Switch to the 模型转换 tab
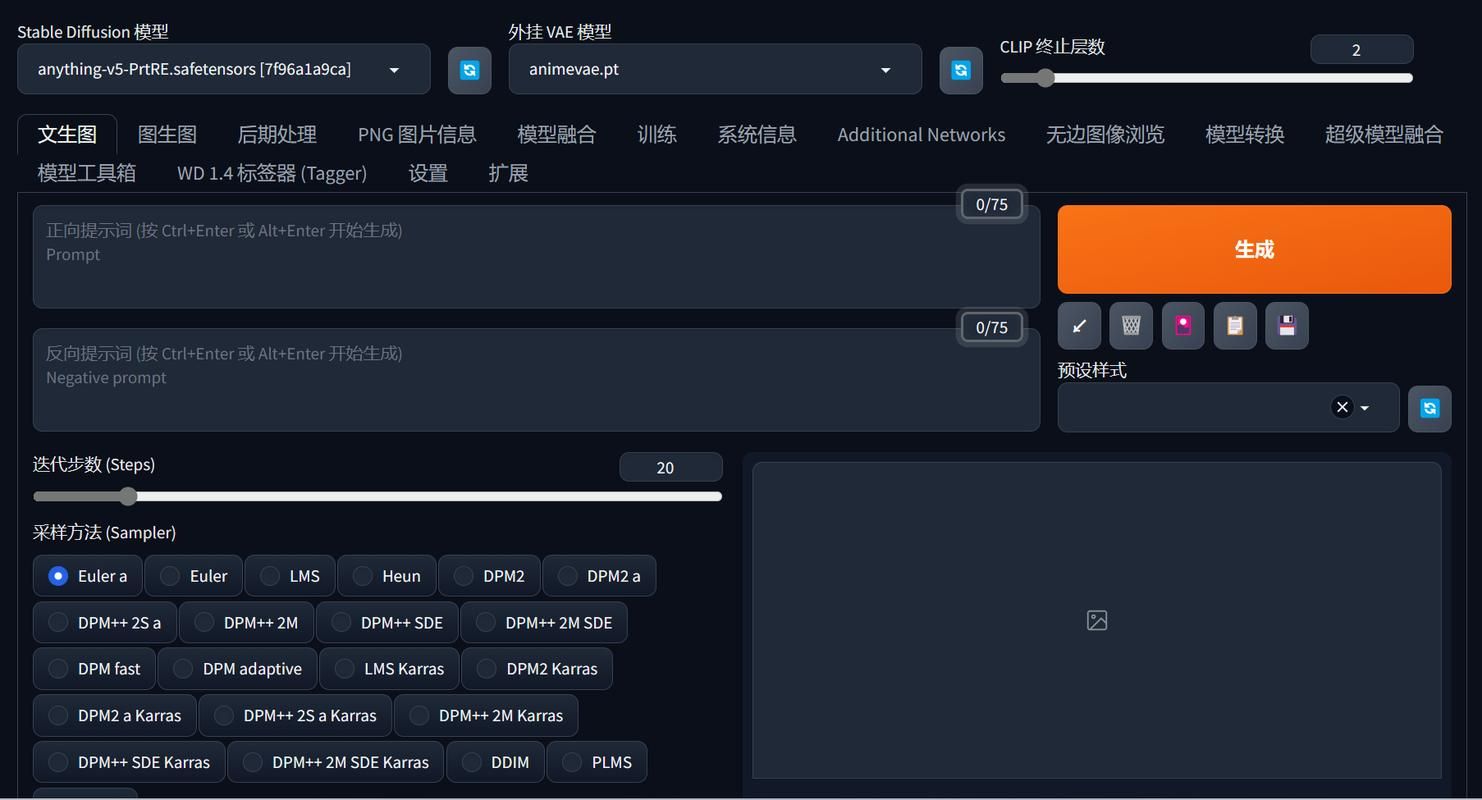The height and width of the screenshot is (800, 1482). [x=1245, y=135]
